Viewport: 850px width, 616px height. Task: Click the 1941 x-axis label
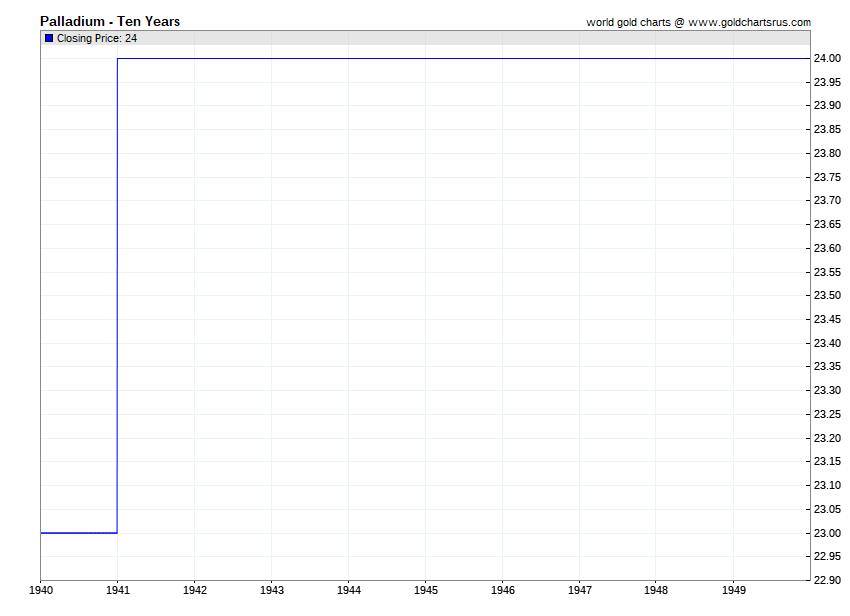(118, 590)
